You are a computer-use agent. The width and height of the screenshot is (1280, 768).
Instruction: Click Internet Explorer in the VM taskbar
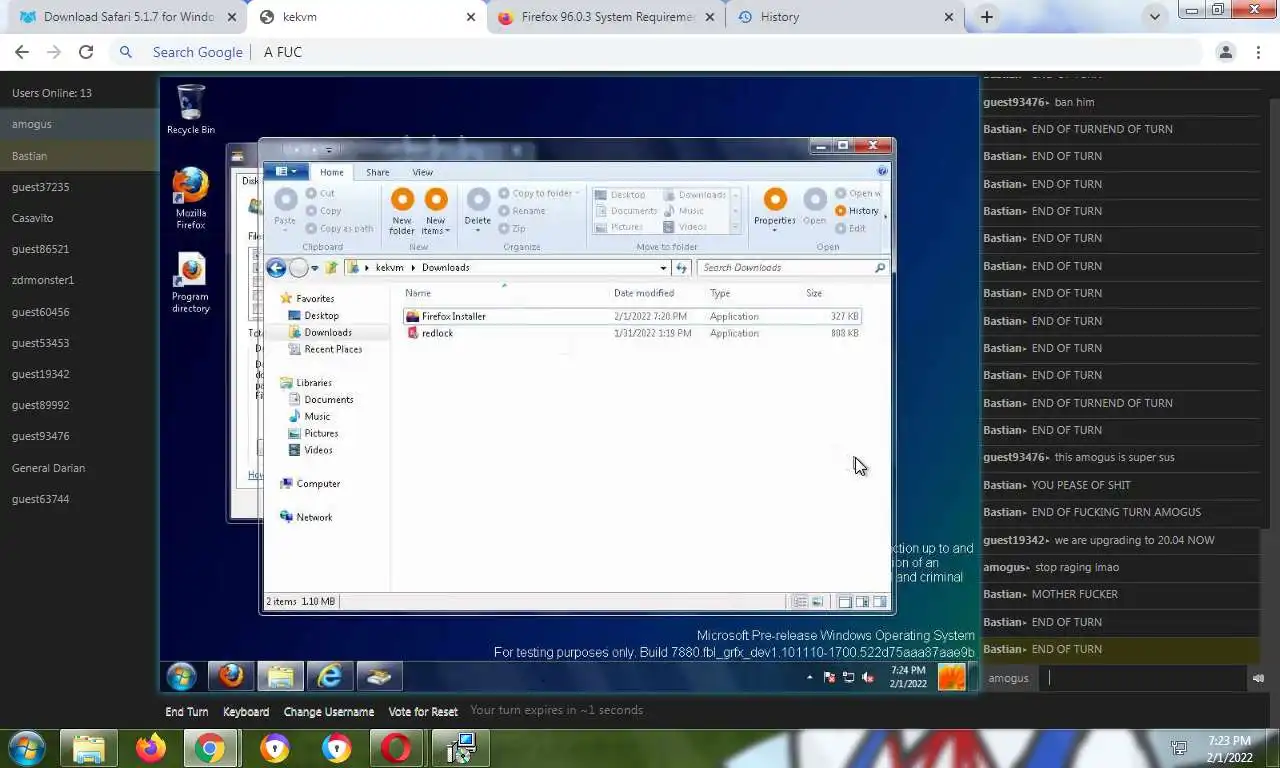329,676
